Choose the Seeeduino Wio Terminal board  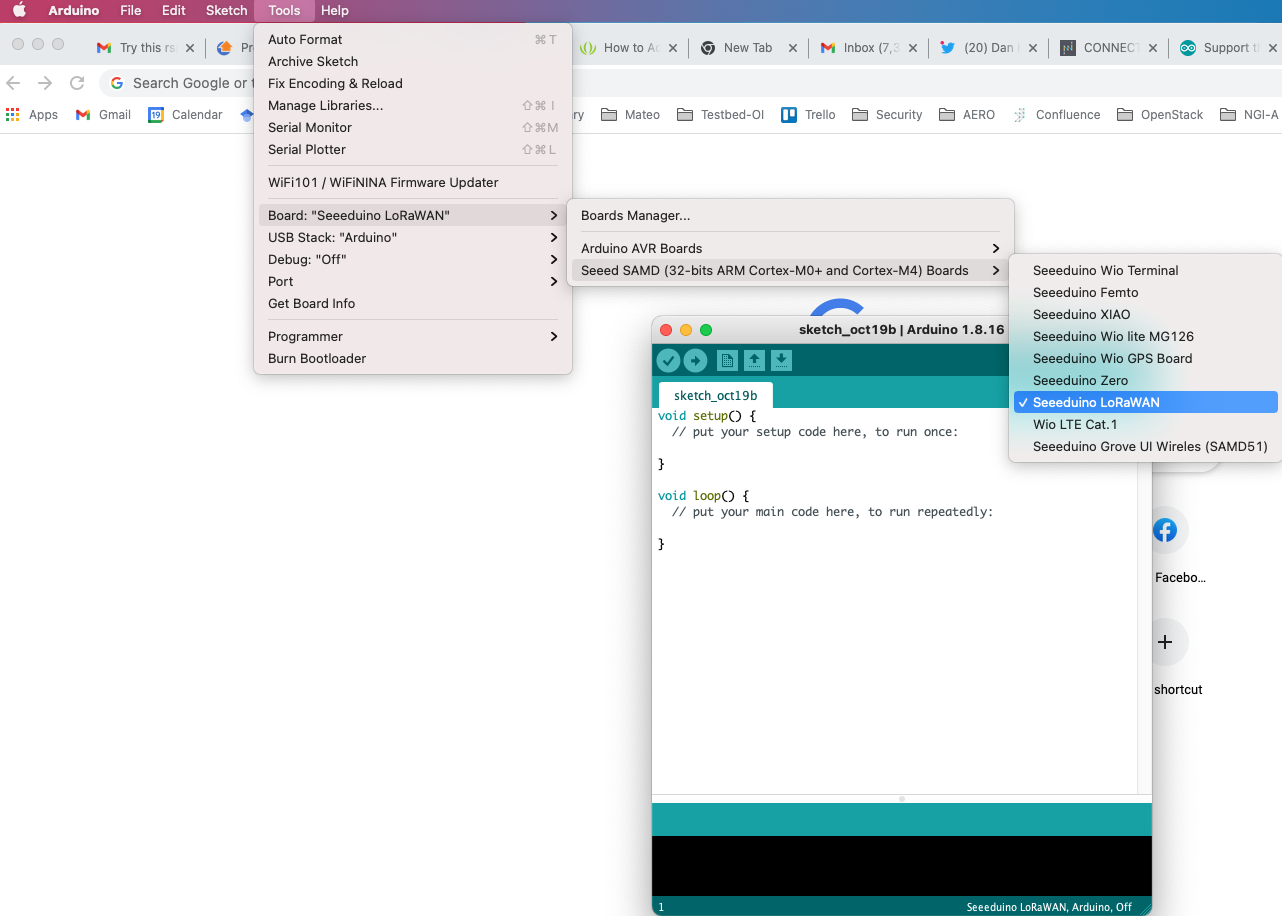pos(1105,270)
